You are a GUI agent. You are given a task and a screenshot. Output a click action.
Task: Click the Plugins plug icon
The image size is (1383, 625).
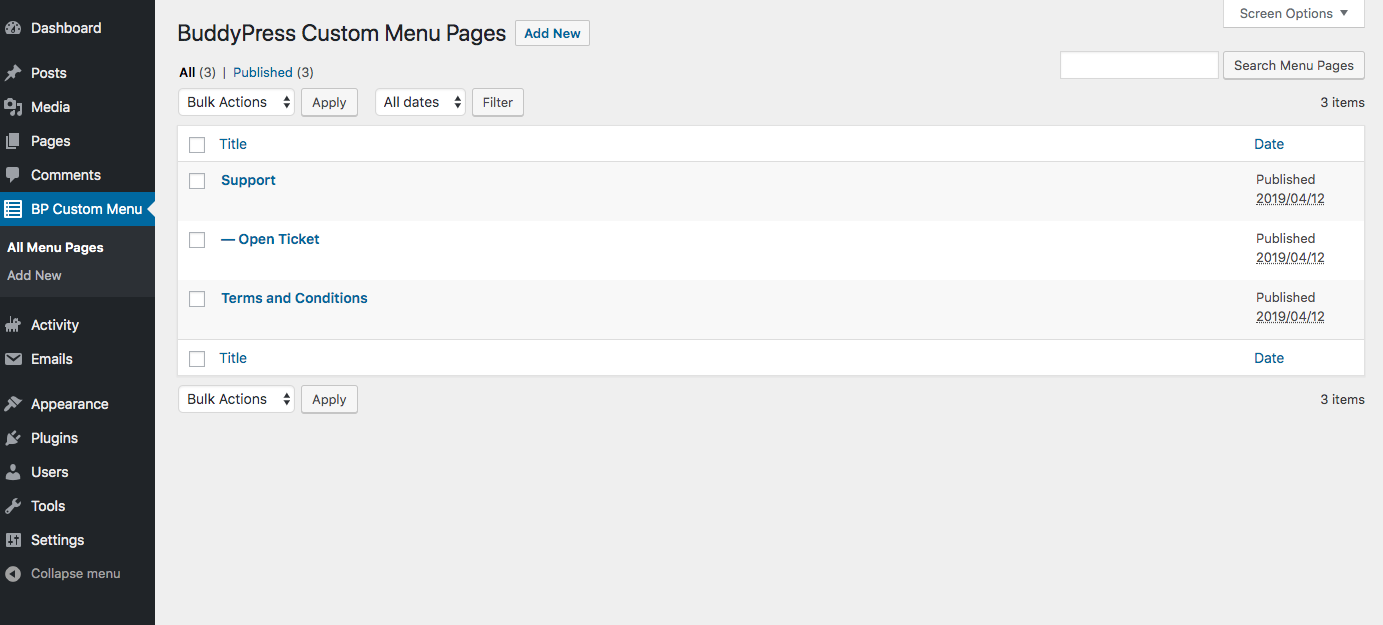(13, 438)
